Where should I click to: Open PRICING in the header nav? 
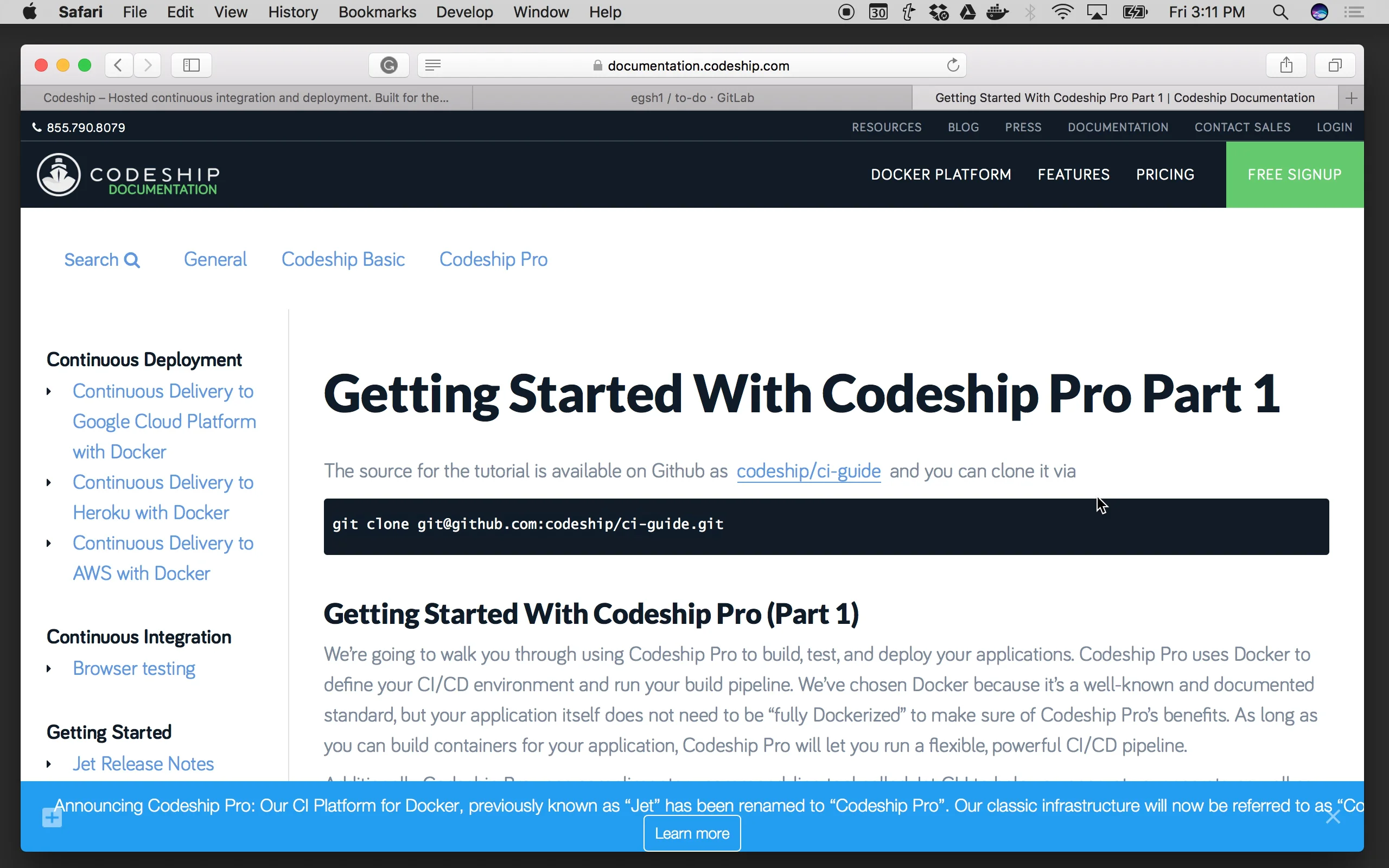click(x=1164, y=175)
